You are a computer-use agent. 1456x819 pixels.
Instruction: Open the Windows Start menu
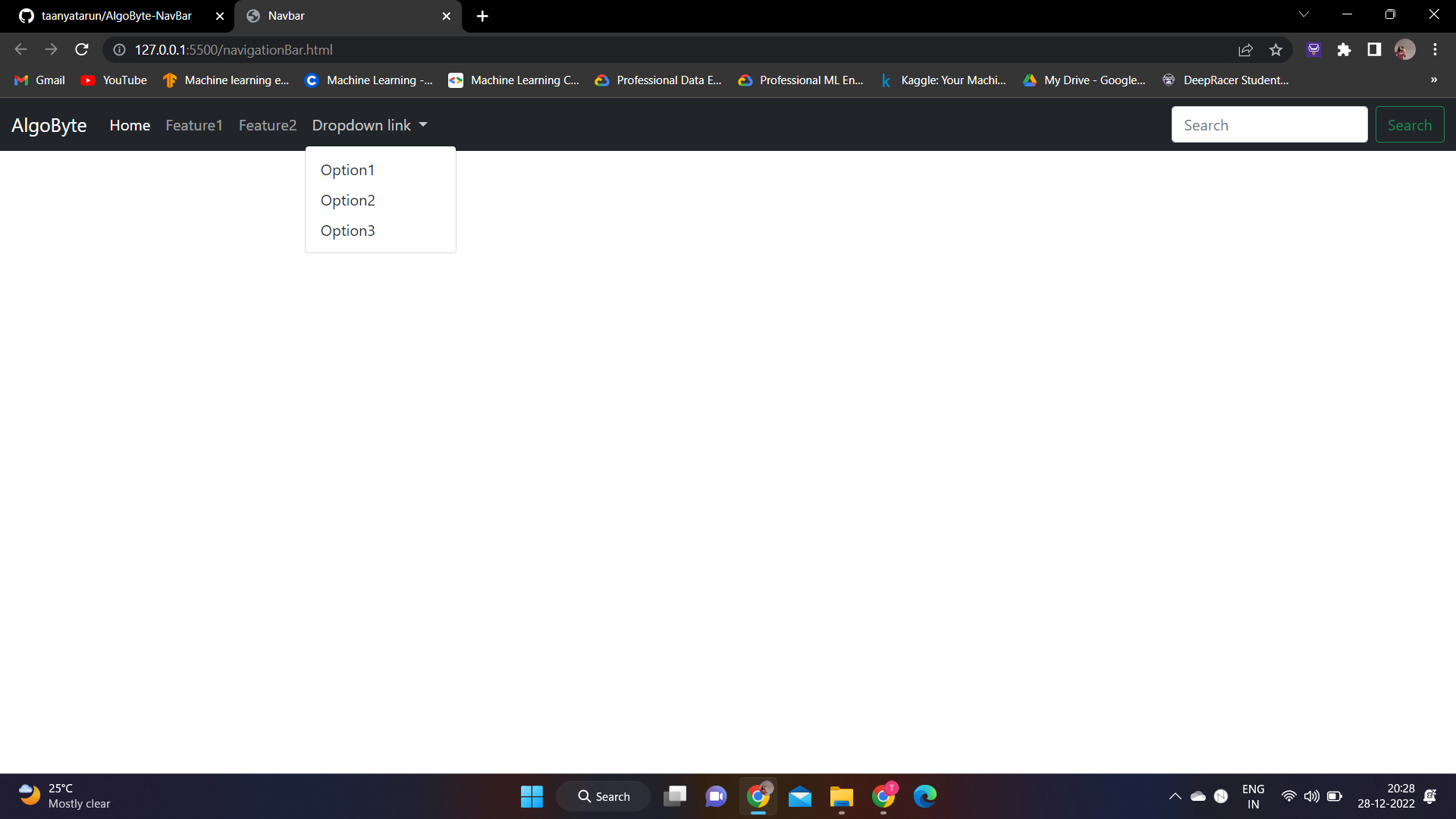pos(532,796)
